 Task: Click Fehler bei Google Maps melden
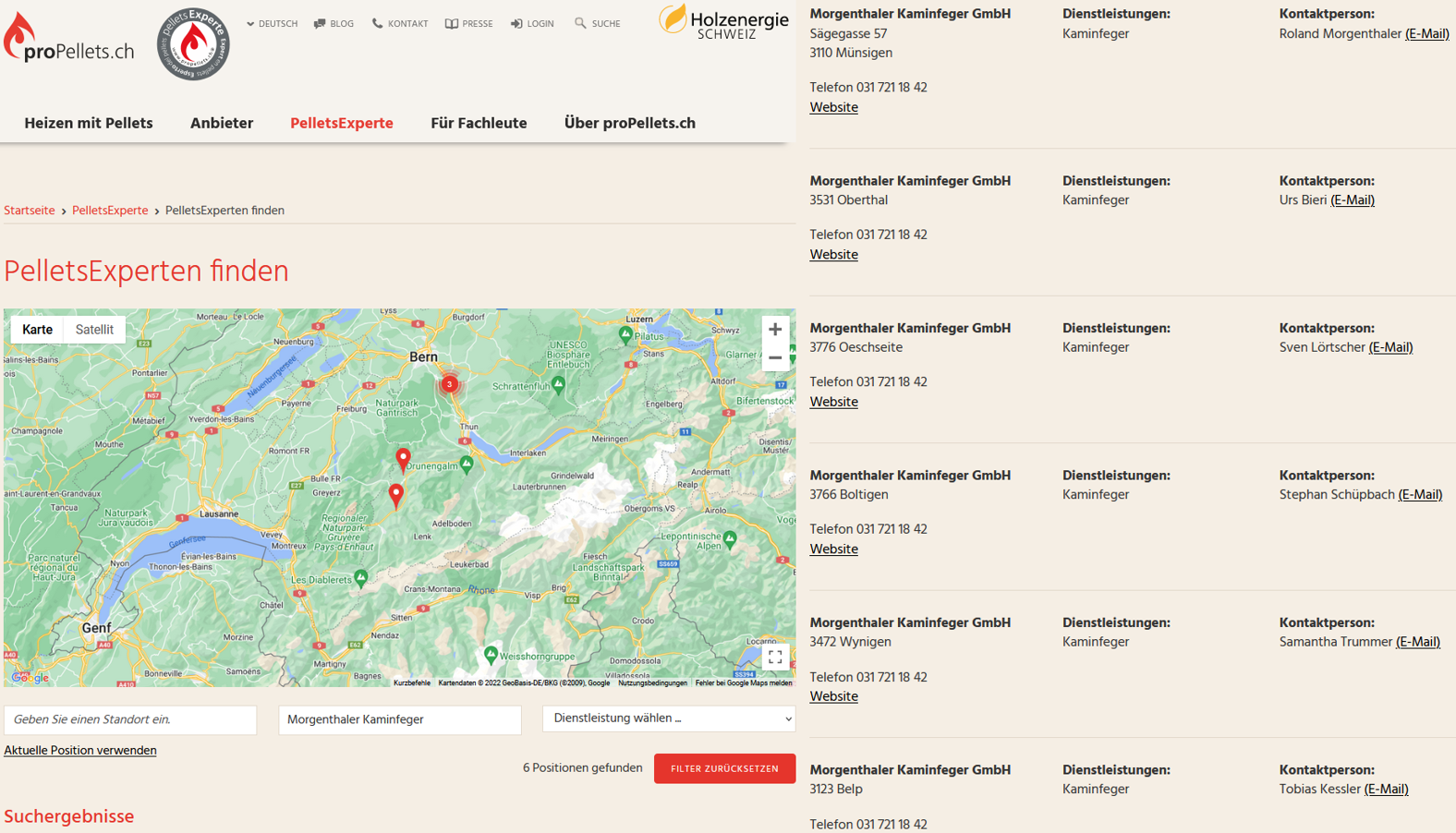(744, 683)
